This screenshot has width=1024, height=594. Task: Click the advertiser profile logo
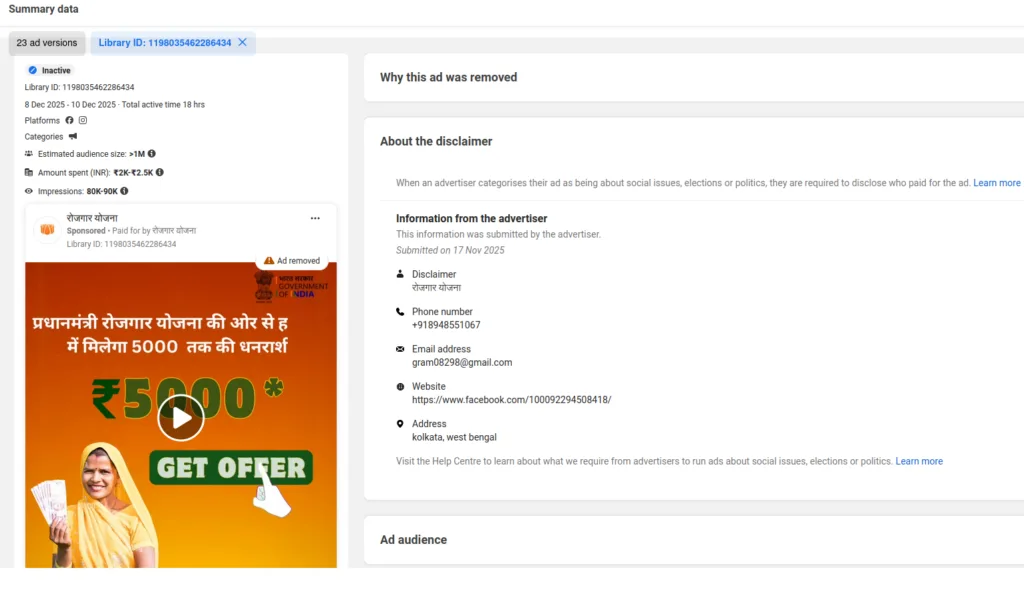tap(47, 230)
